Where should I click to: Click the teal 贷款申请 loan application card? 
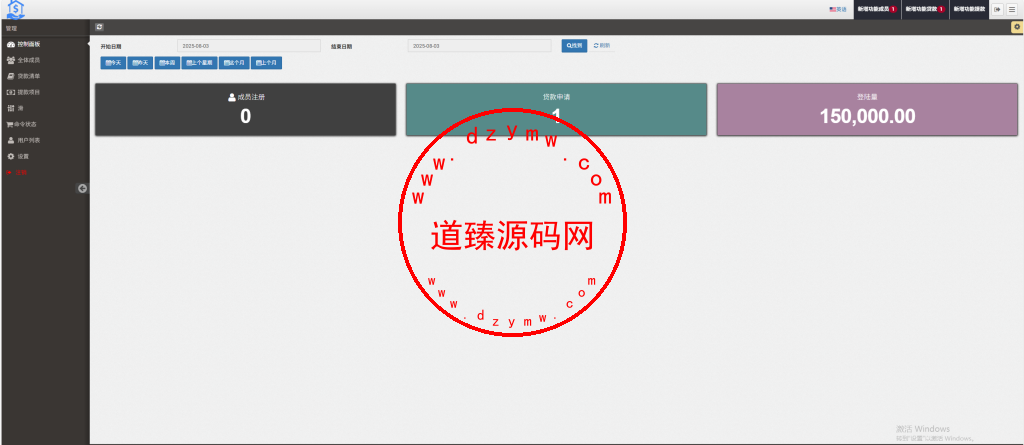(556, 109)
